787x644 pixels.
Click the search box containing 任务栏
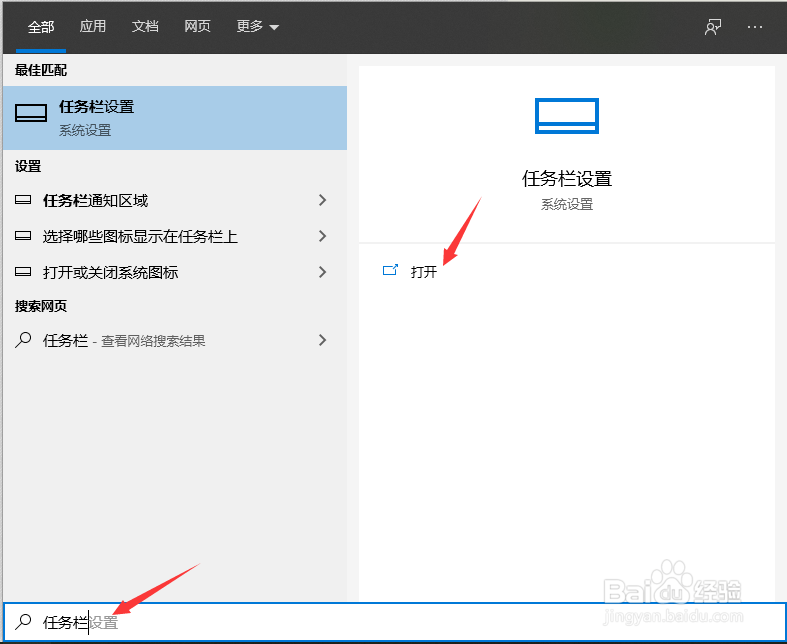(395, 622)
